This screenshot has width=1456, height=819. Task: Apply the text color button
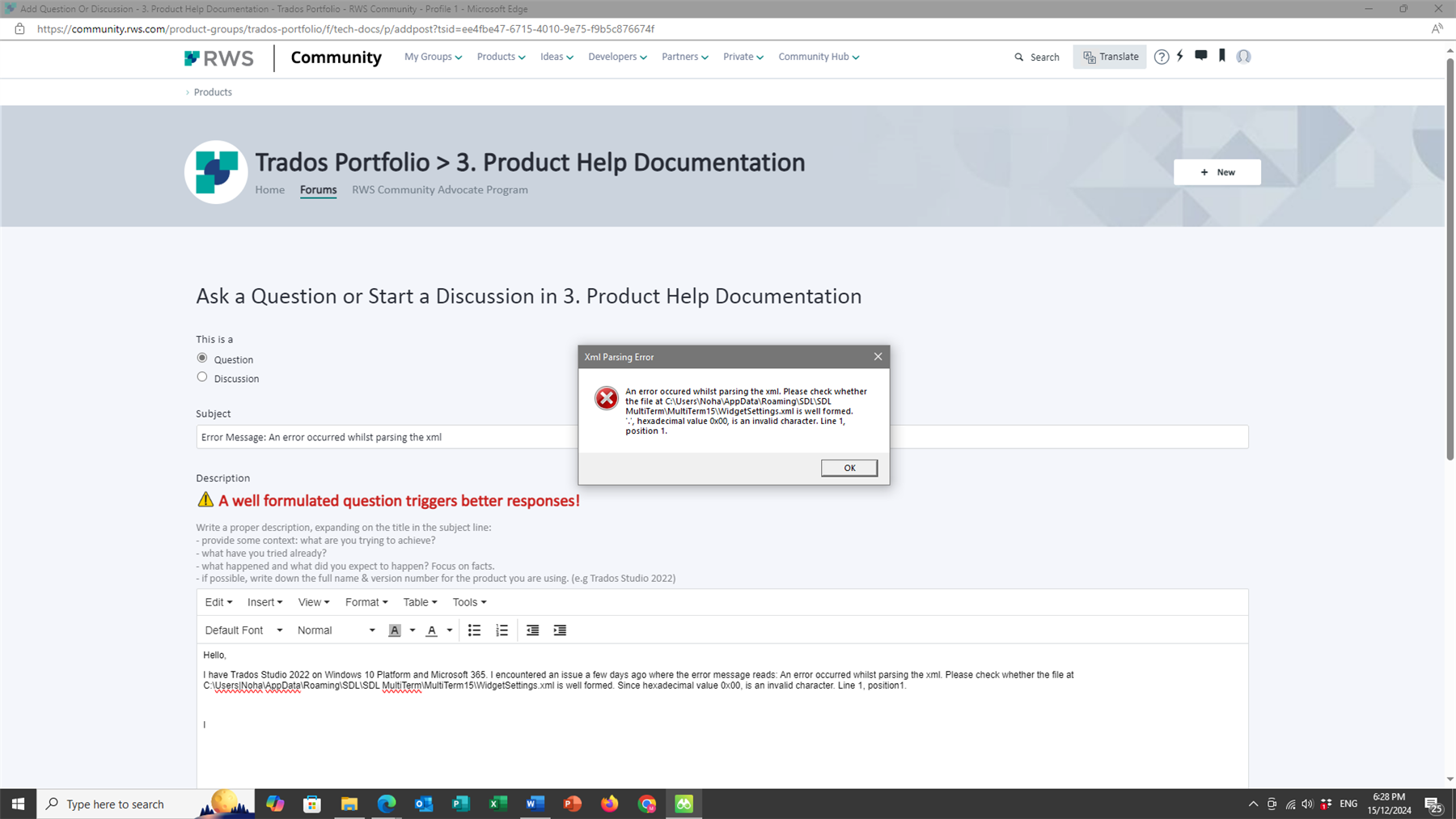431,630
